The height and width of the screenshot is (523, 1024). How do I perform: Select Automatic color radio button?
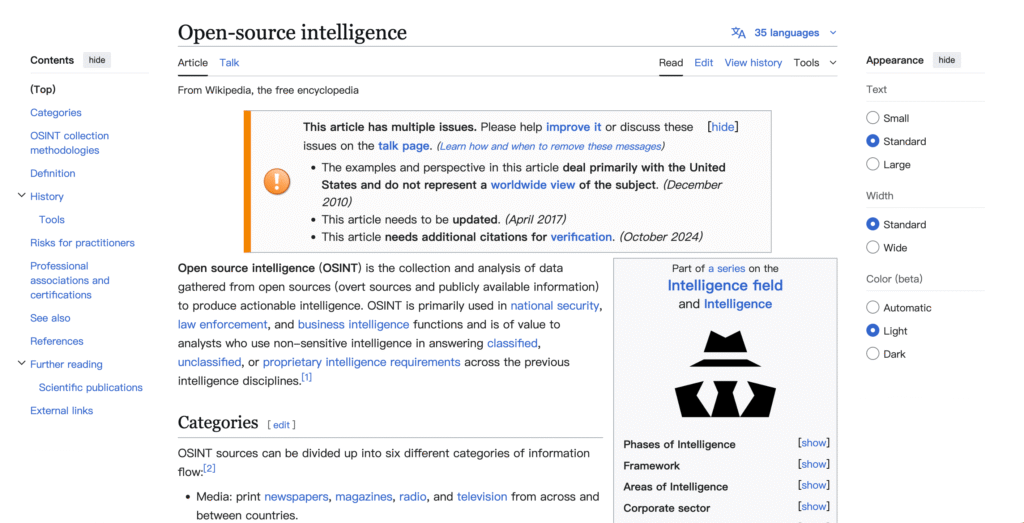point(873,308)
